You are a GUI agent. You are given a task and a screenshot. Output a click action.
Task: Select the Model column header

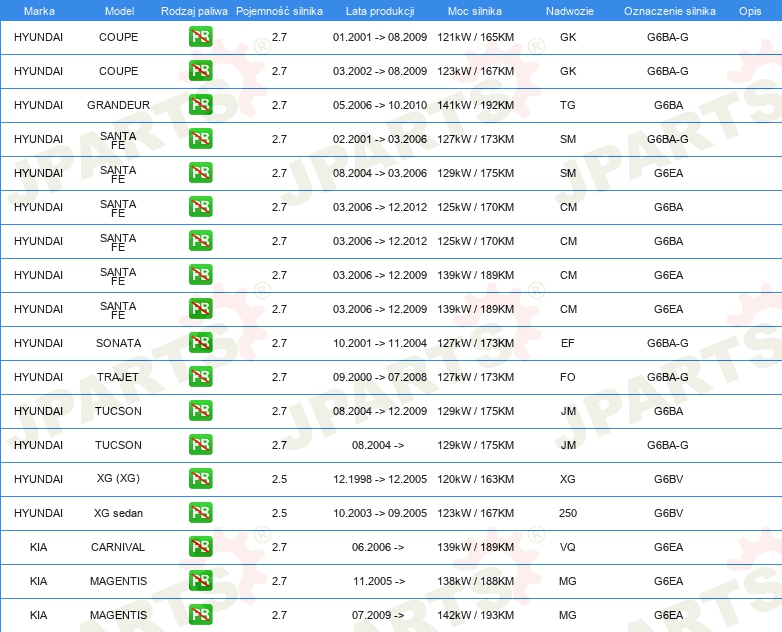[119, 11]
